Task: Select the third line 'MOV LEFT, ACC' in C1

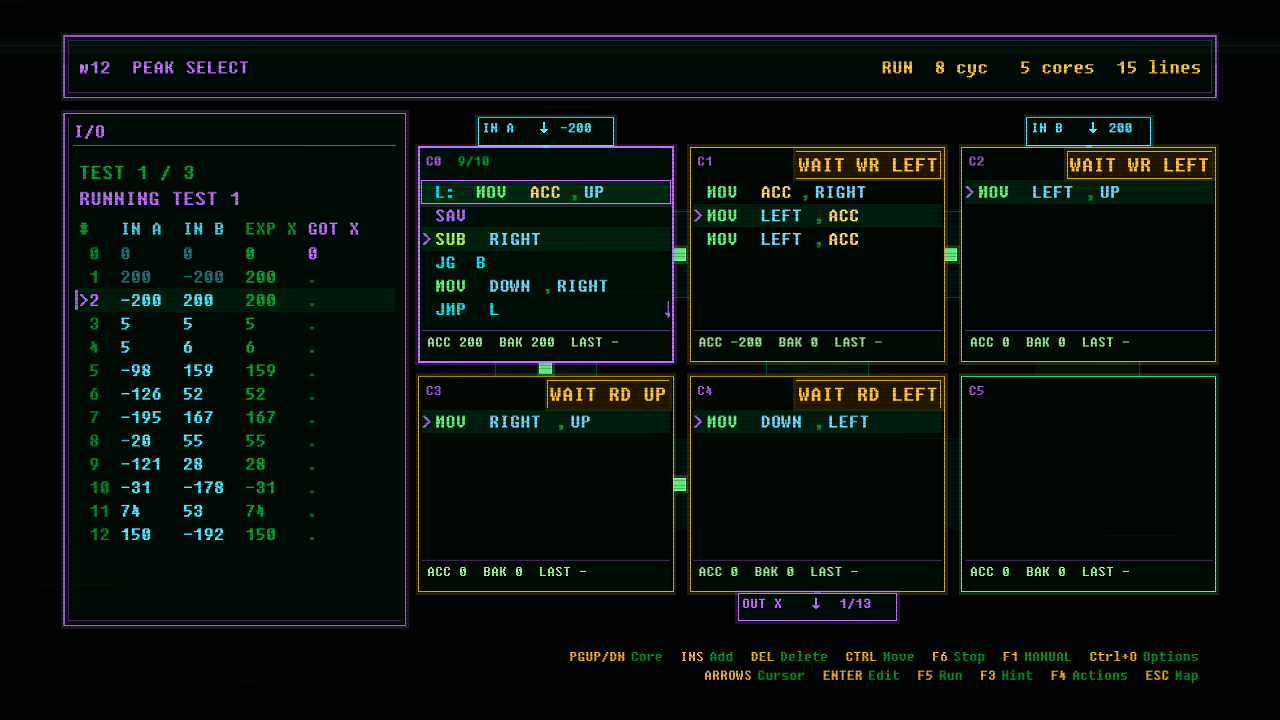Action: 817,240
